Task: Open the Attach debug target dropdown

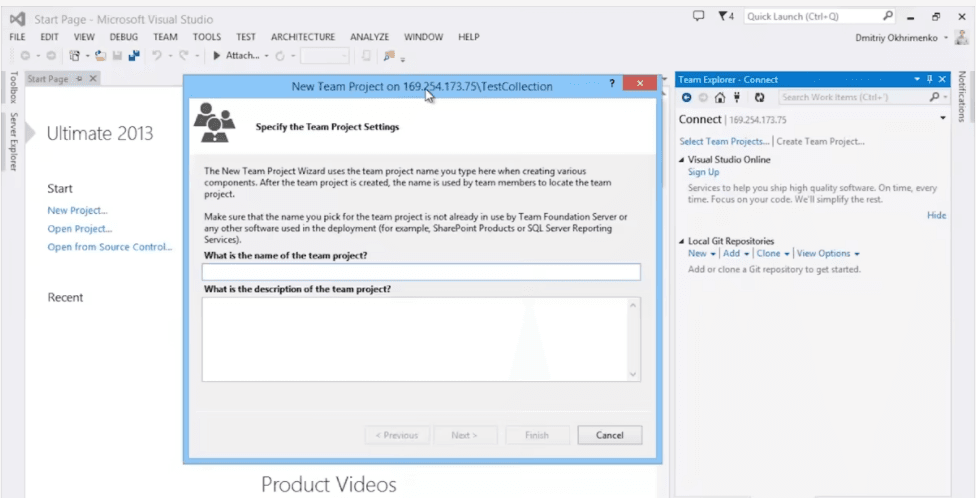Action: [x=266, y=56]
